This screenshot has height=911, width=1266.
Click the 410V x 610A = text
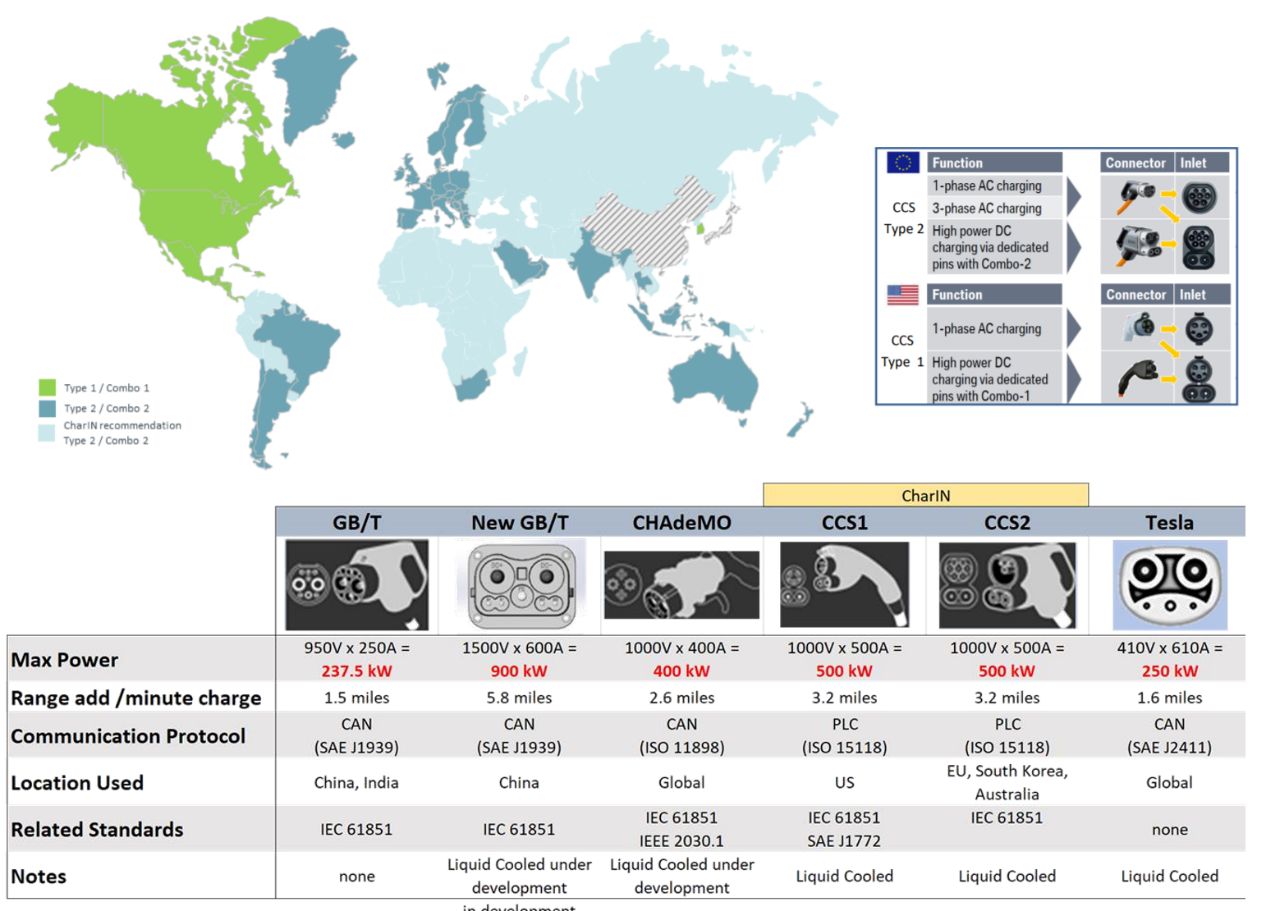1169,648
